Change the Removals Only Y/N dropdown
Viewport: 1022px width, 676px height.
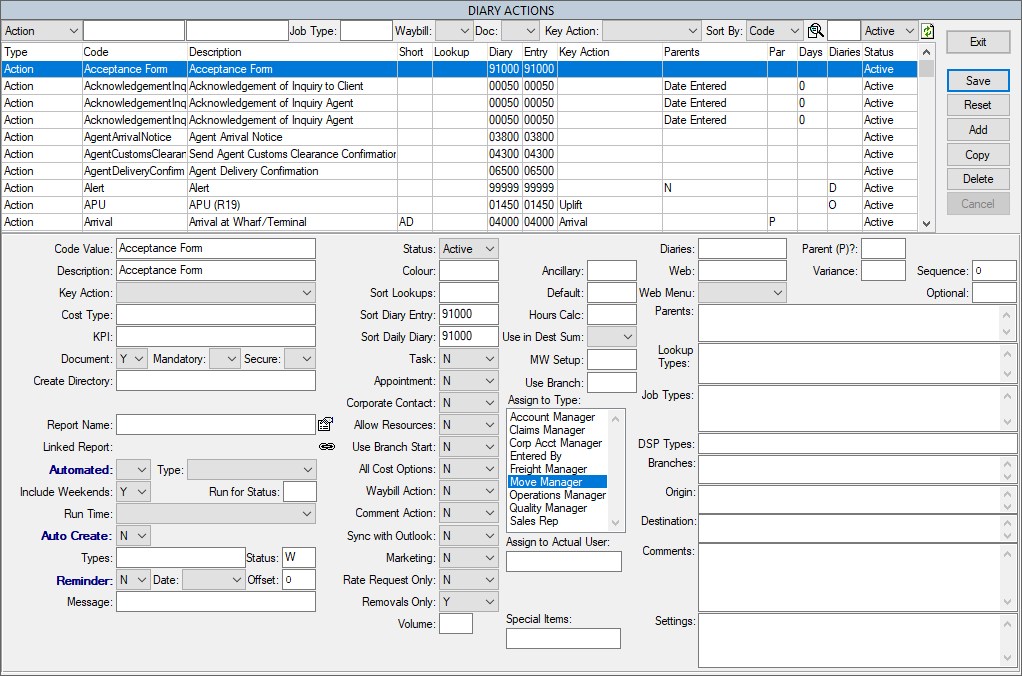(x=468, y=602)
